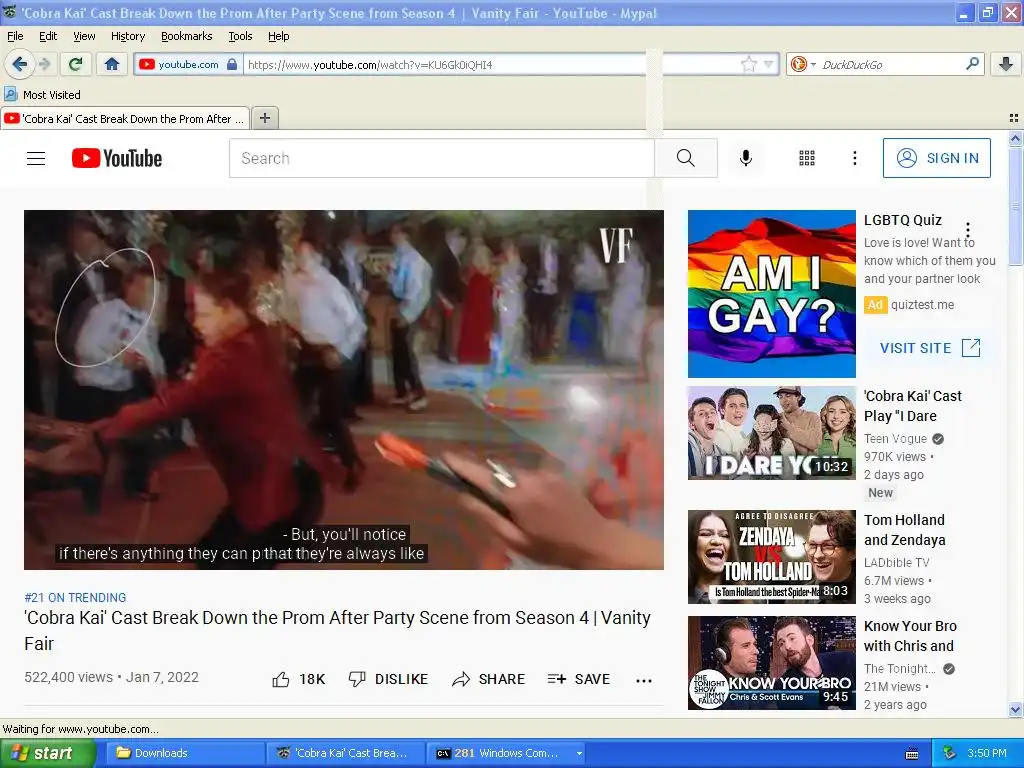Click VISIT SITE on the ad

[x=930, y=348]
